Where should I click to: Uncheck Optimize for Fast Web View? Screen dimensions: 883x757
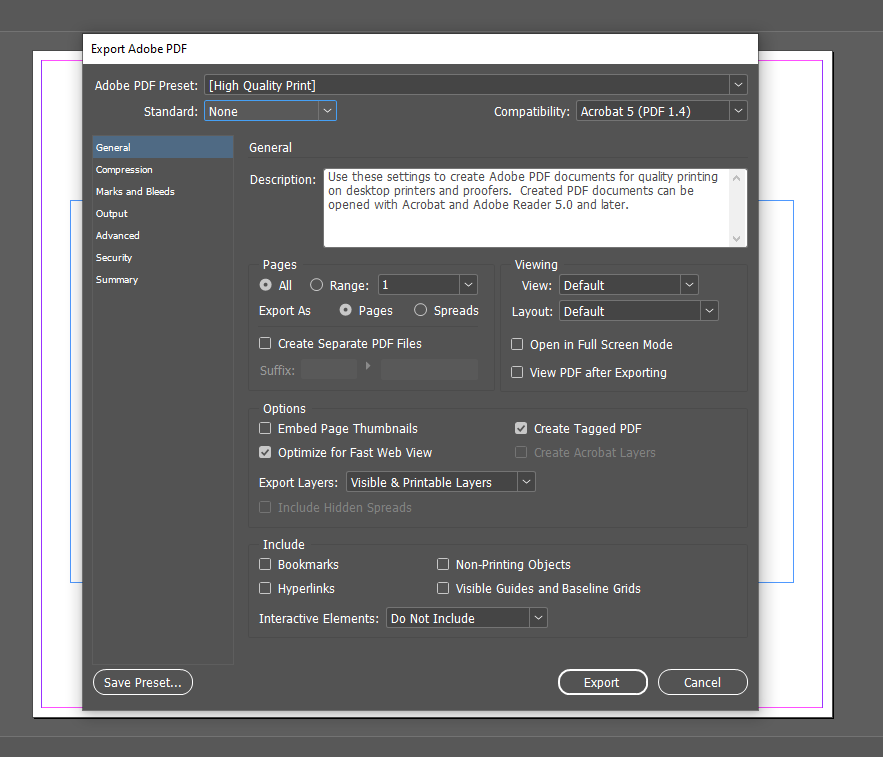(265, 452)
